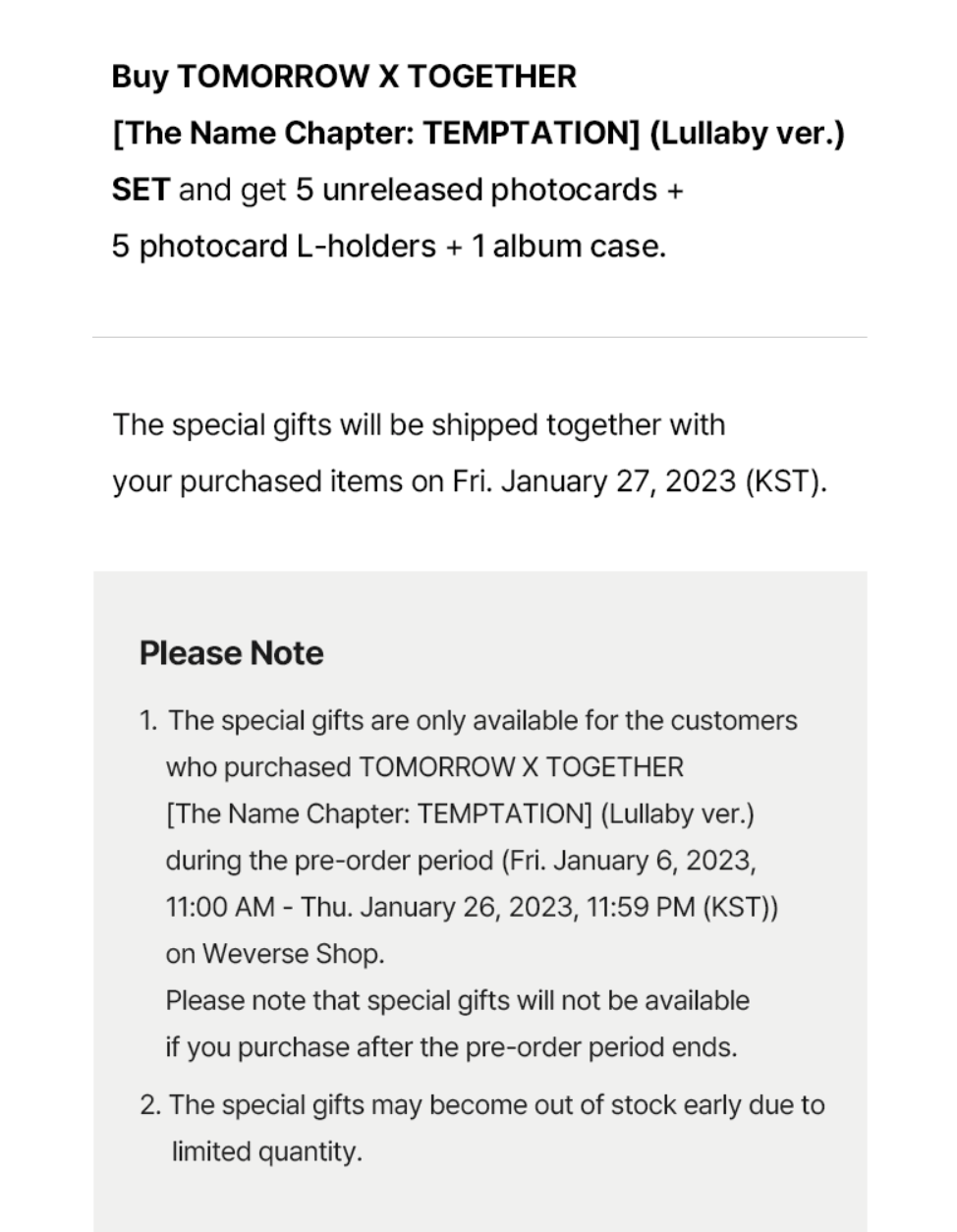
Task: Click the line "during the pre-order period (Fri. January 6, 2023,"
Action: (460, 861)
